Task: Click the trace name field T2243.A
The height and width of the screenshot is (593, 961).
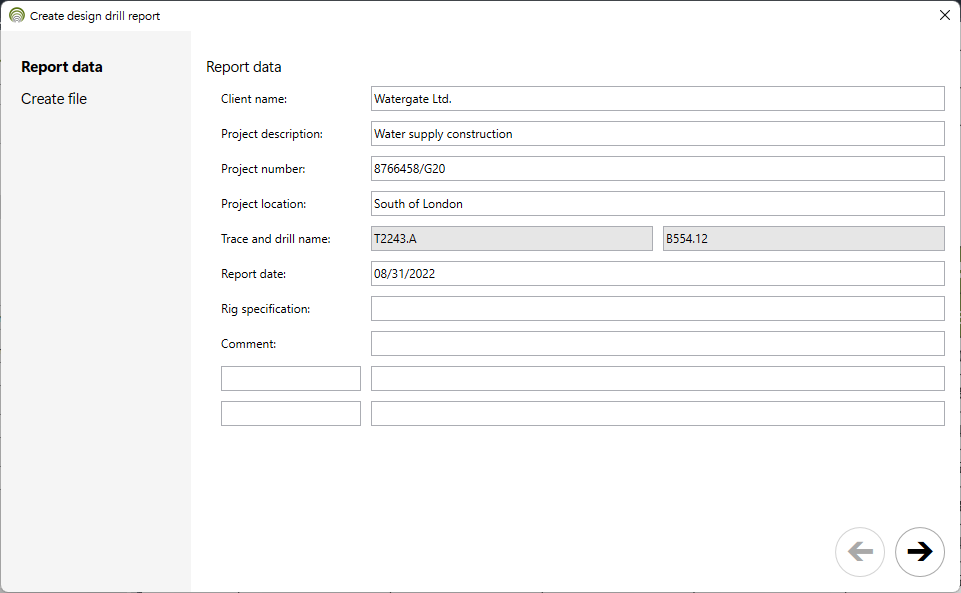Action: click(512, 238)
